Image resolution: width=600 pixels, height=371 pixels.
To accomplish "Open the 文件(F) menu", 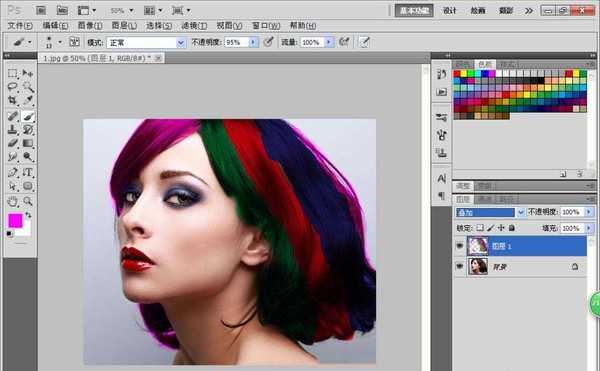I will click(20, 26).
